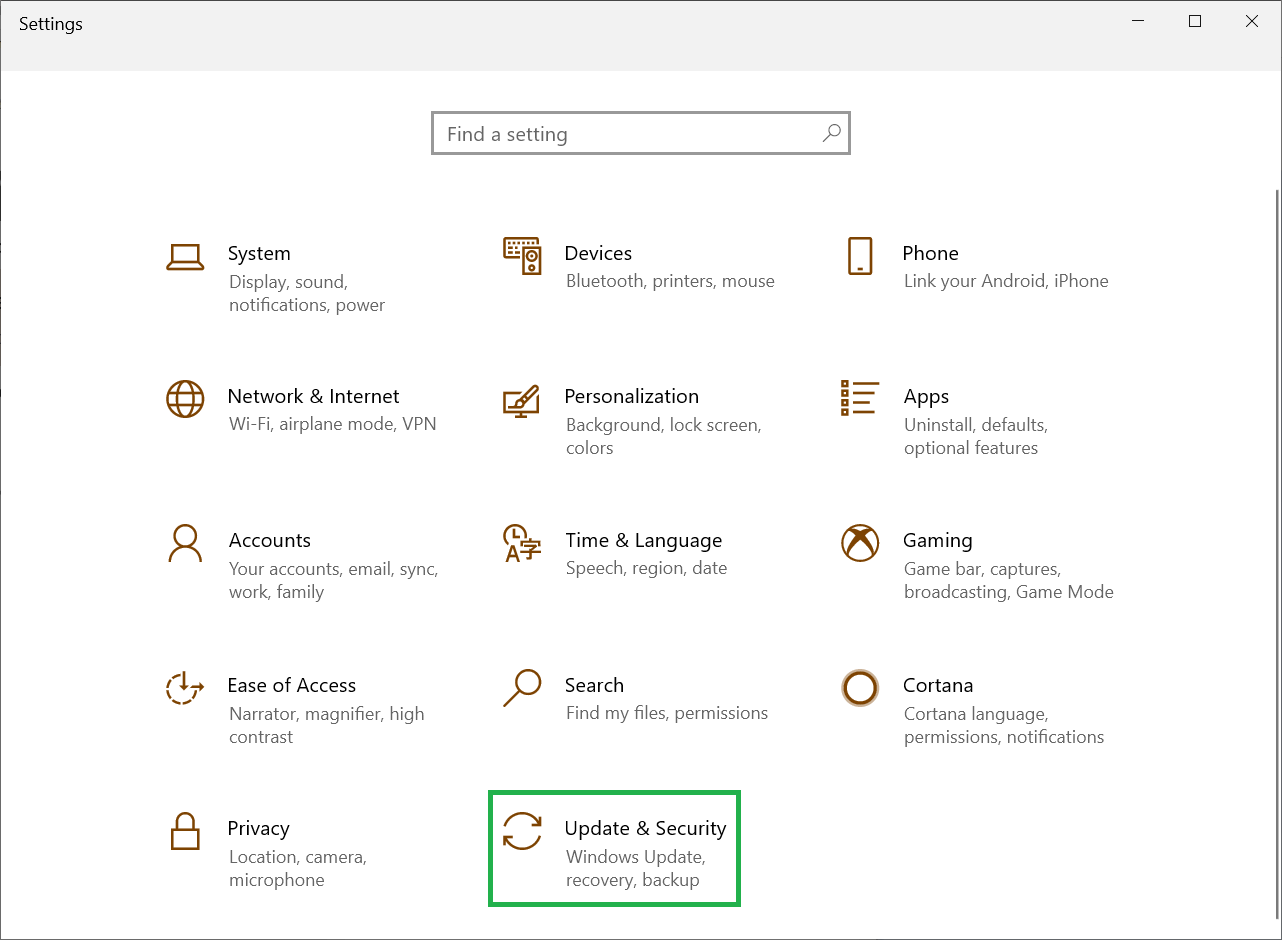1282x940 pixels.
Task: Click the Phone heading
Action: (930, 253)
